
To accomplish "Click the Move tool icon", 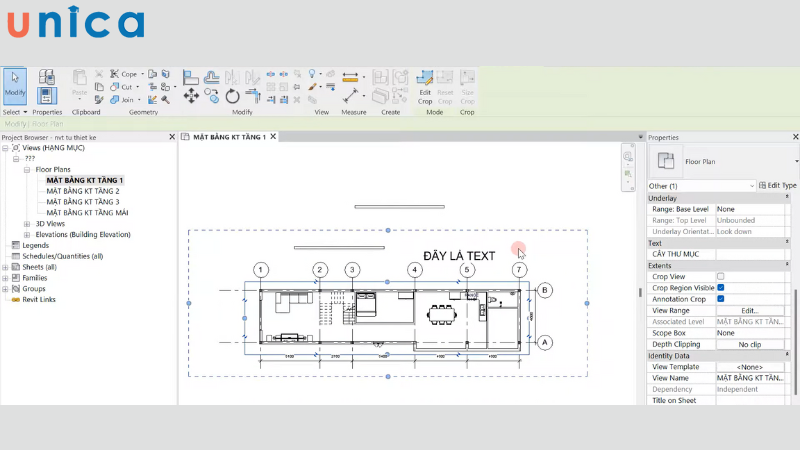I will 190,96.
